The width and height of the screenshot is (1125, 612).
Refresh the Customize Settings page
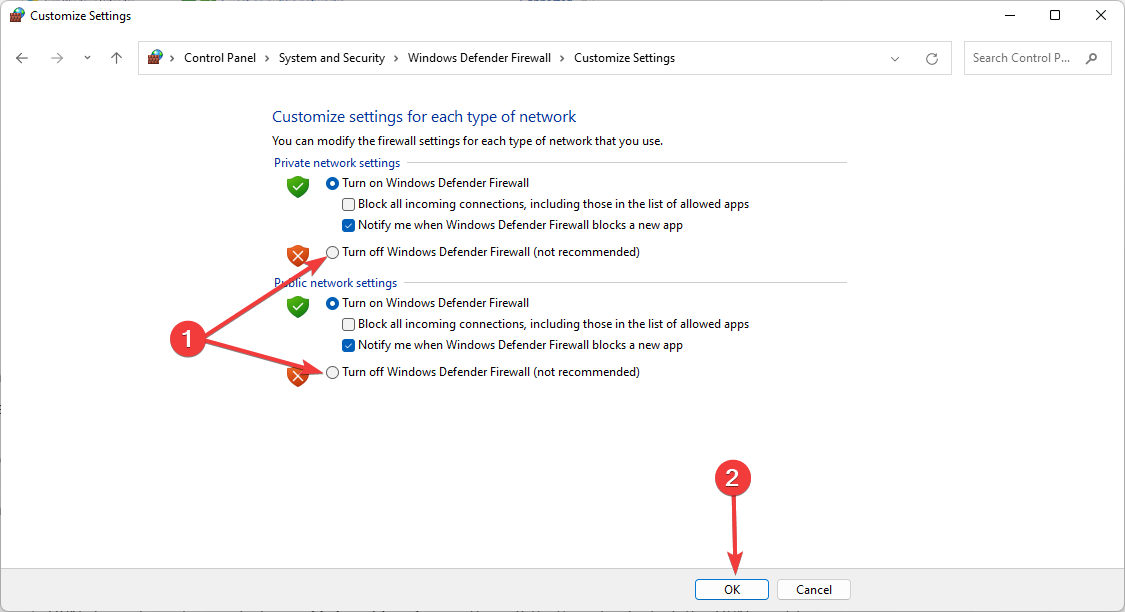931,59
